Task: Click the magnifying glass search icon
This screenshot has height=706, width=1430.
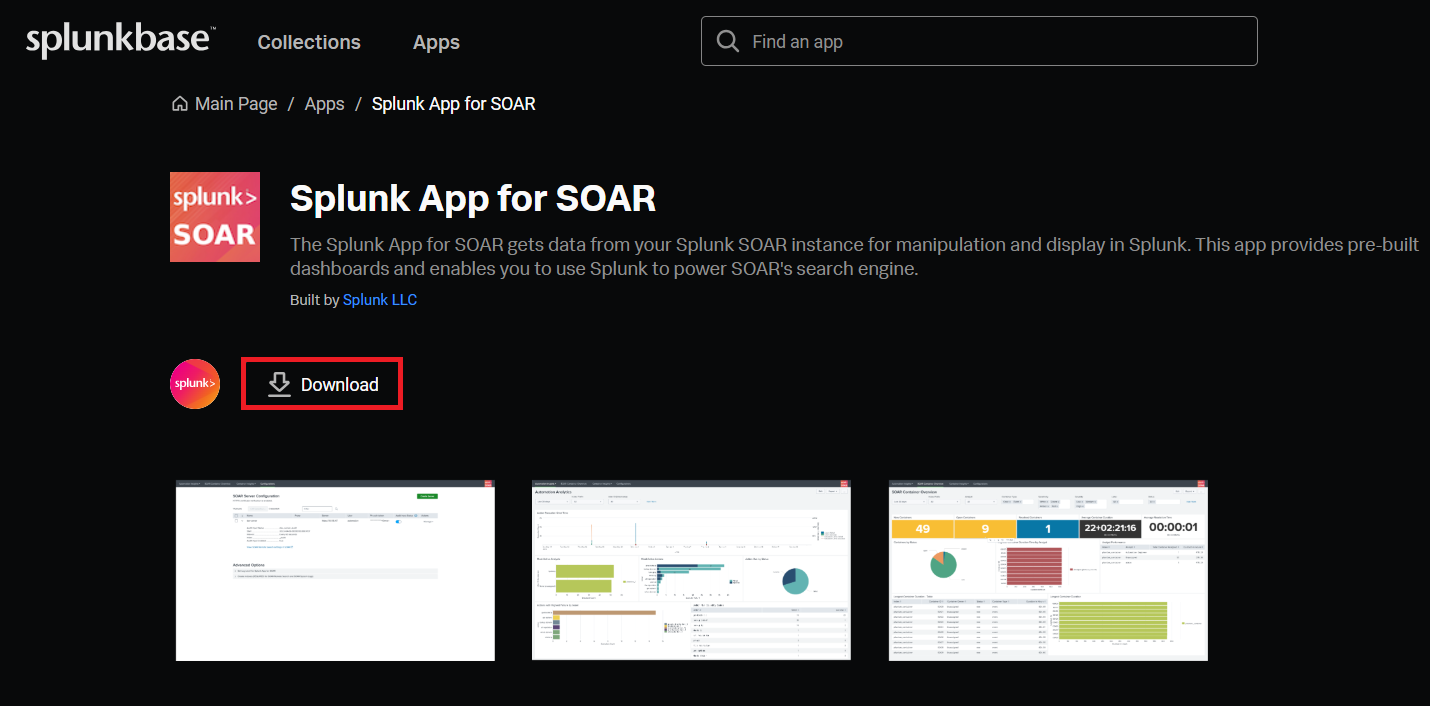Action: tap(728, 41)
